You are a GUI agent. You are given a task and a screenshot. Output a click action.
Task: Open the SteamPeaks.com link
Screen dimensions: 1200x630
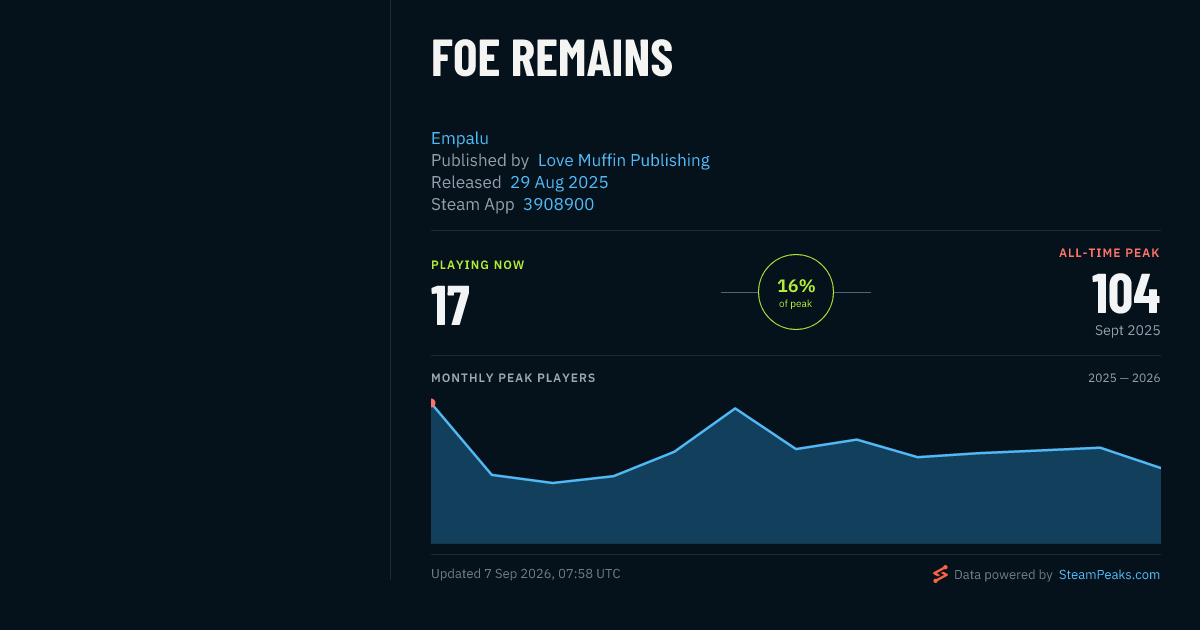click(x=1109, y=575)
